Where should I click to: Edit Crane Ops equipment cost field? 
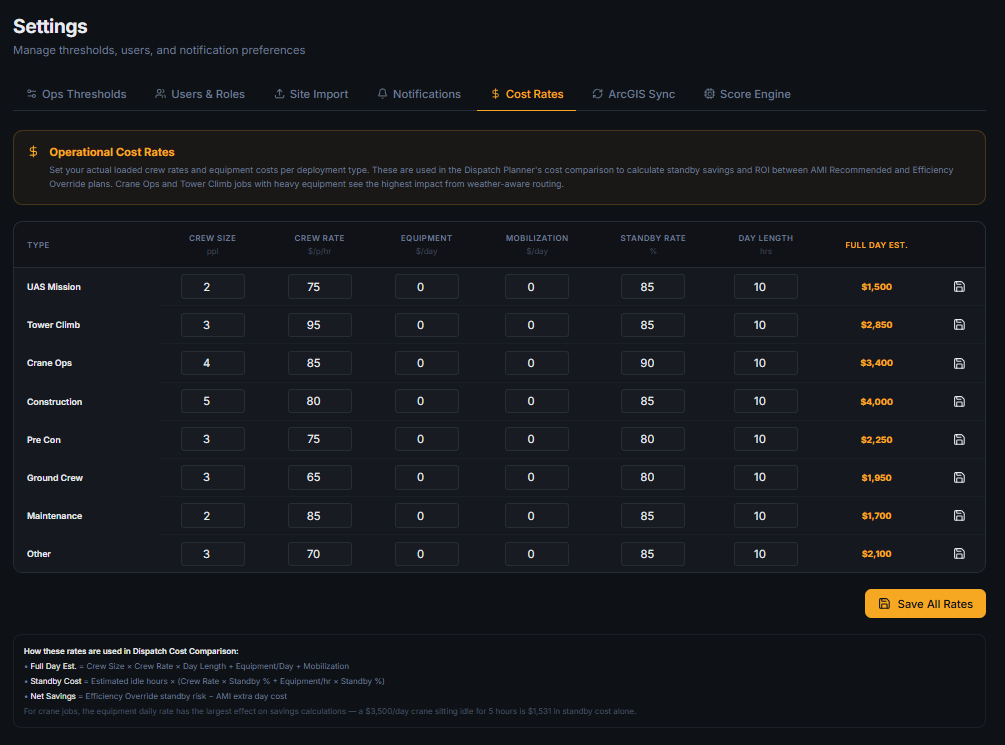click(427, 363)
